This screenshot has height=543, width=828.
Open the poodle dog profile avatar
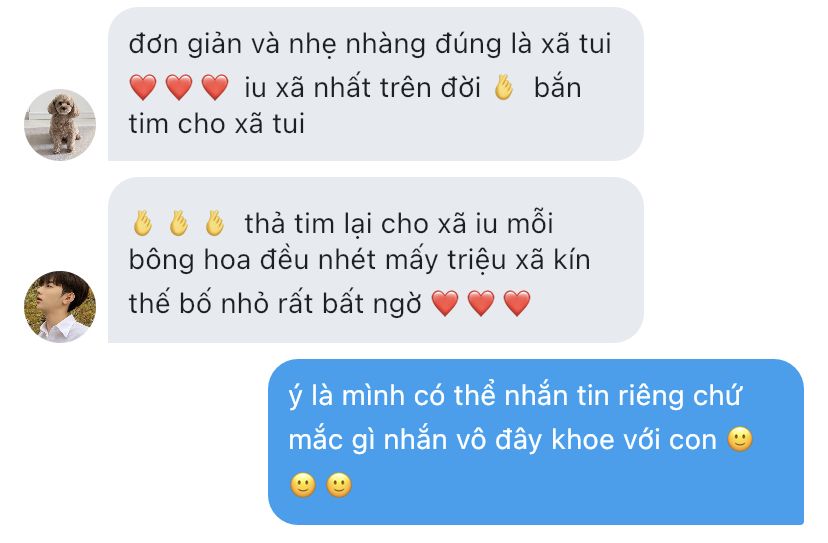60,125
